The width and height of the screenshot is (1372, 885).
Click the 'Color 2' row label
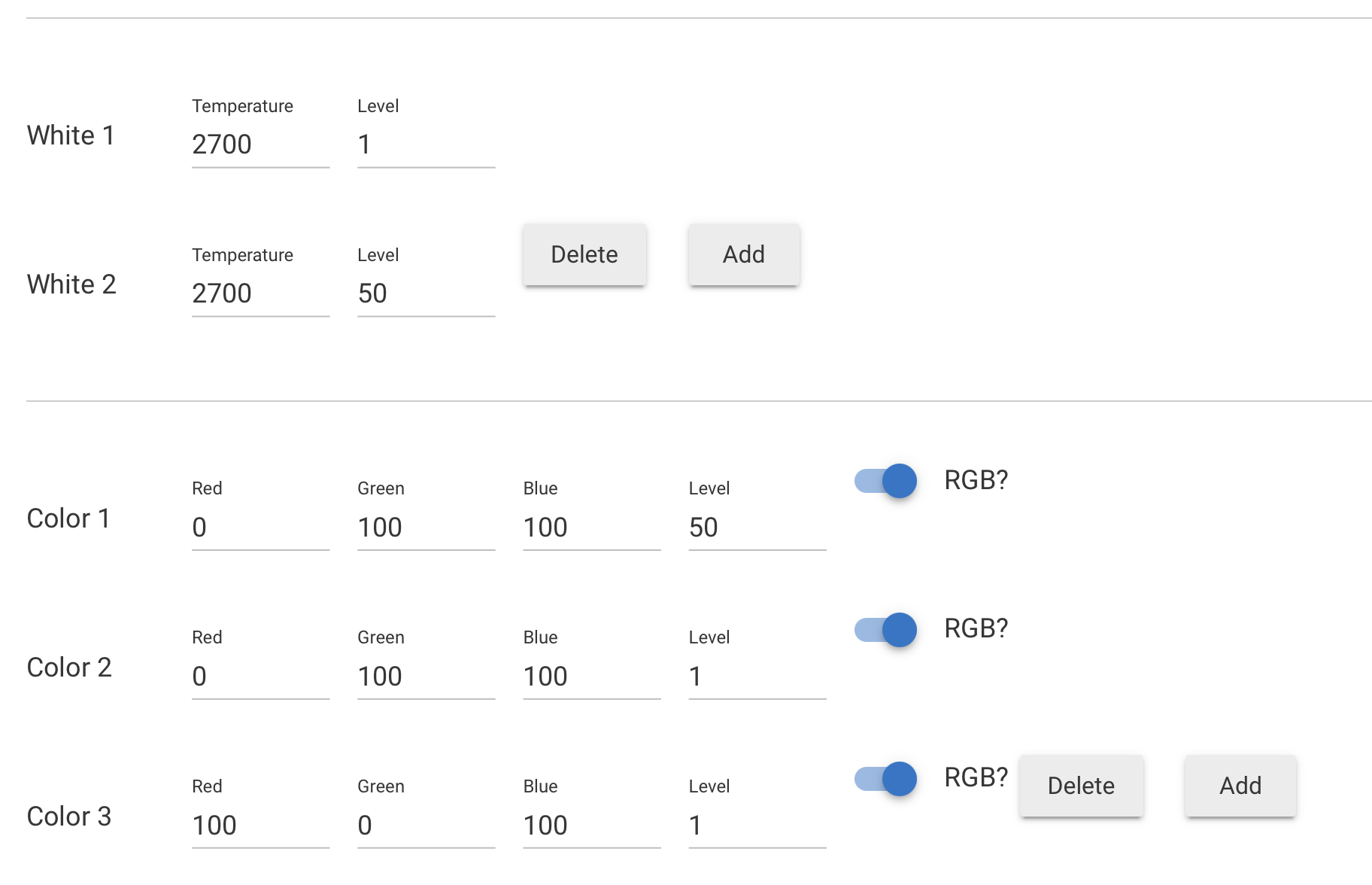tap(69, 668)
